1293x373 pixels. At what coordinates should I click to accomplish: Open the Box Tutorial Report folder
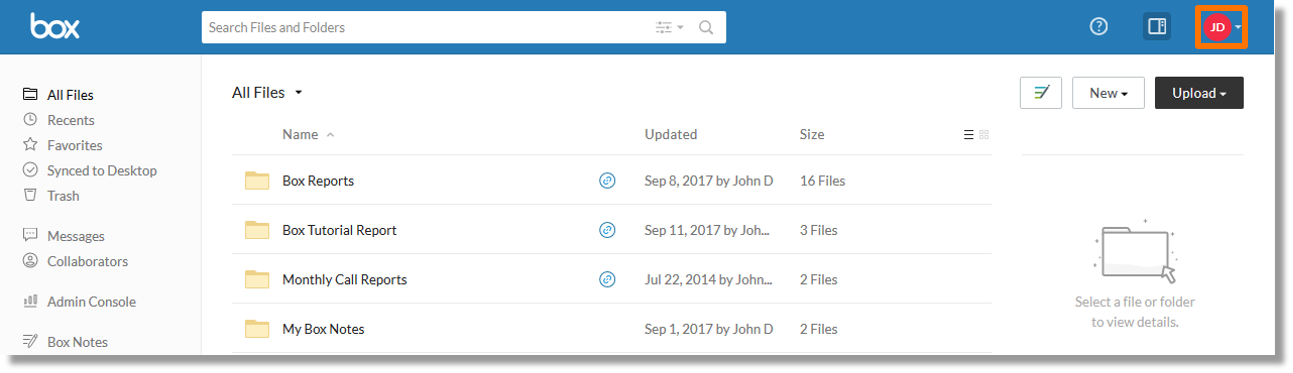pyautogui.click(x=339, y=230)
